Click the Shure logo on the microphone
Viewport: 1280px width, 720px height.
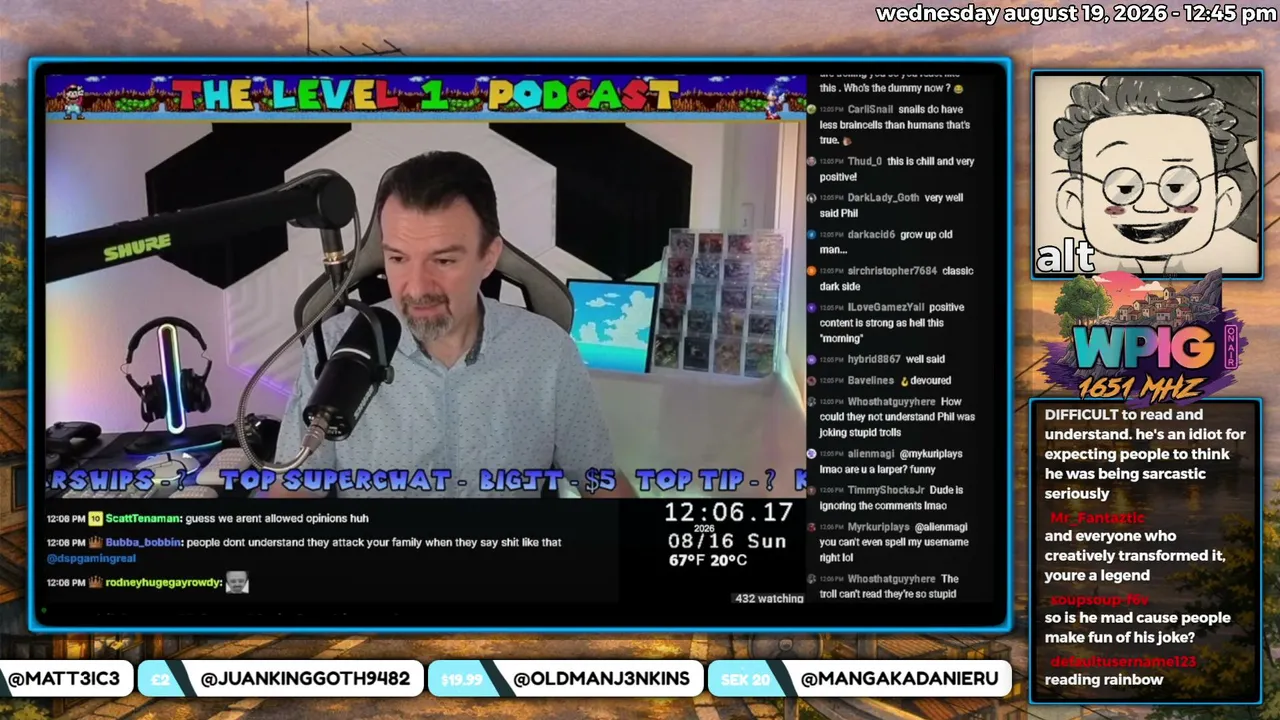pyautogui.click(x=137, y=246)
